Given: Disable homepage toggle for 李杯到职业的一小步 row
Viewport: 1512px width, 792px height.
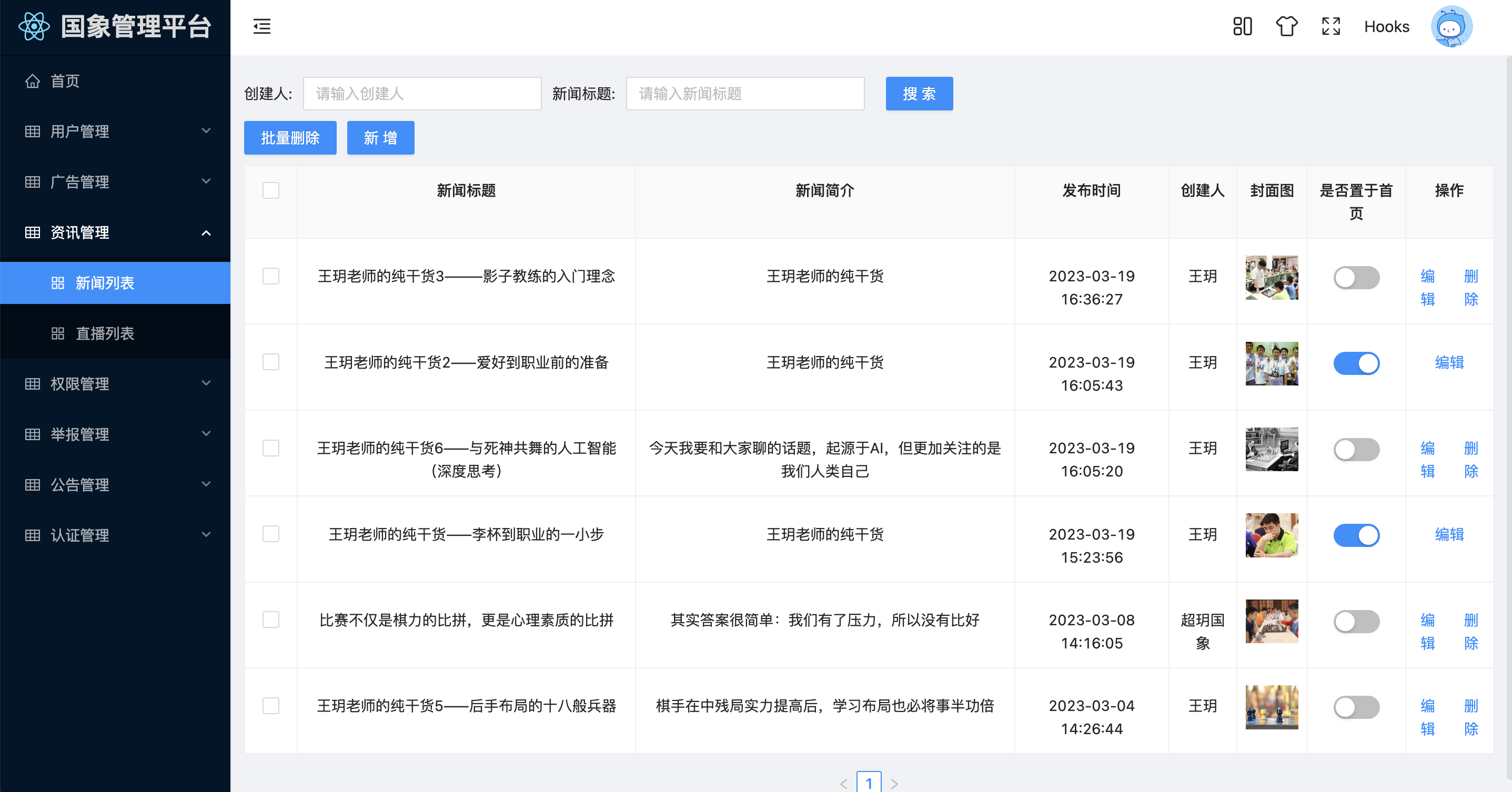Looking at the screenshot, I should [x=1356, y=535].
